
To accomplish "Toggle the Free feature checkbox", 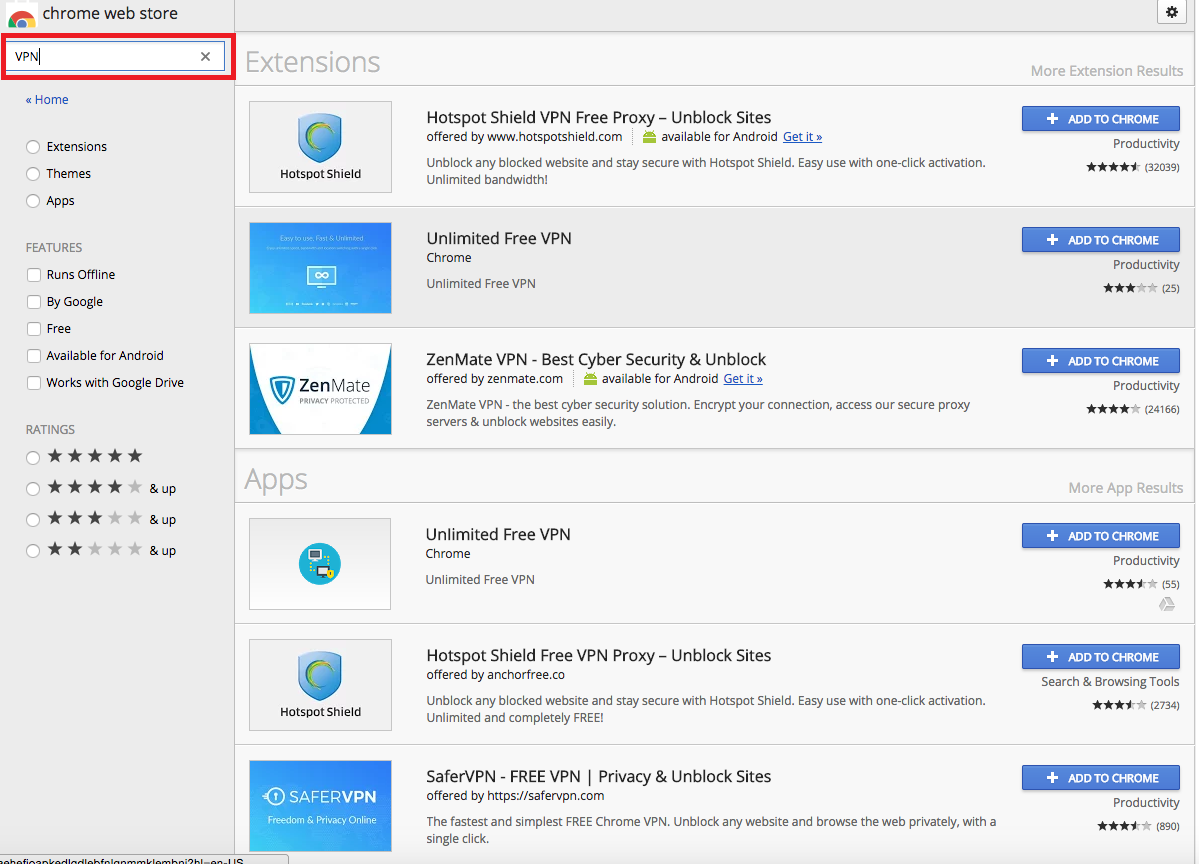I will pyautogui.click(x=34, y=329).
